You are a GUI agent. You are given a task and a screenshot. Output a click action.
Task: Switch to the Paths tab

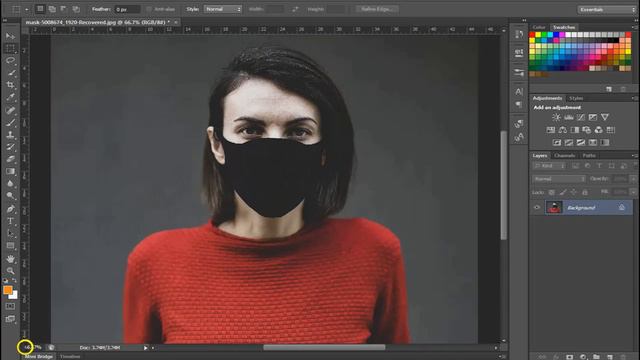589,156
